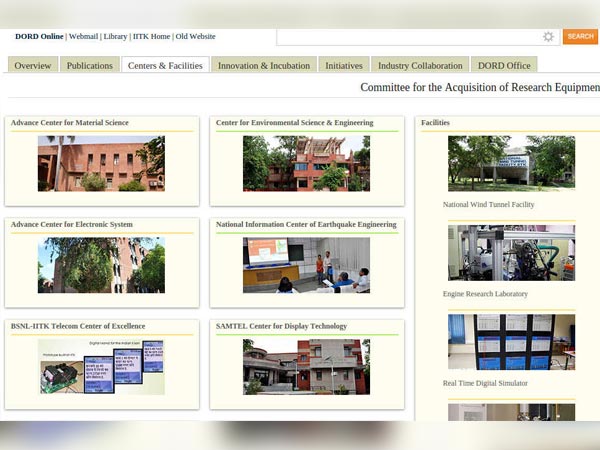Click Advance Center for Electronic System heading
Viewport: 600px width, 450px height.
[x=72, y=225]
